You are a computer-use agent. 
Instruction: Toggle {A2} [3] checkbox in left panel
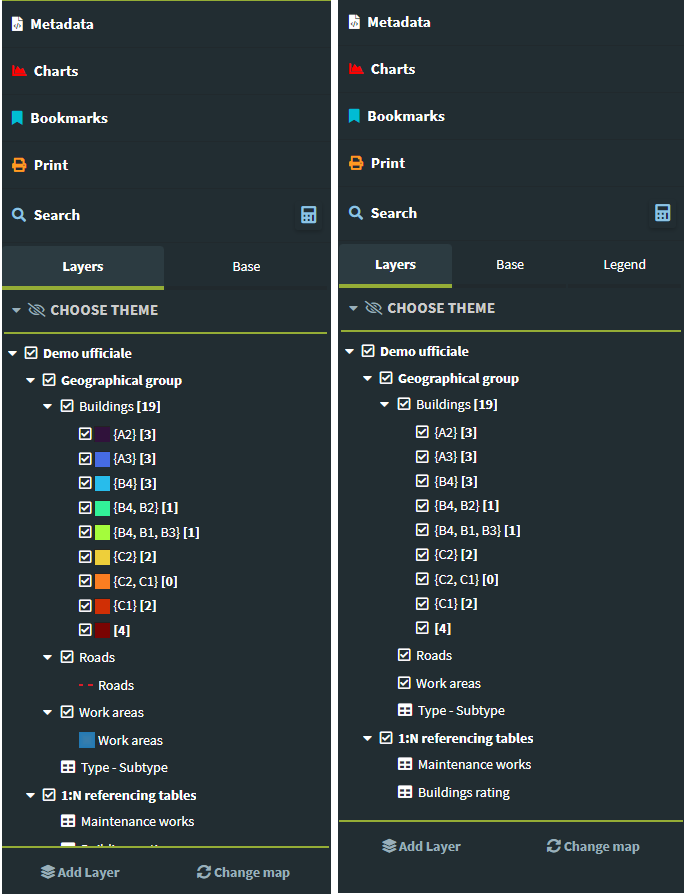(x=85, y=434)
